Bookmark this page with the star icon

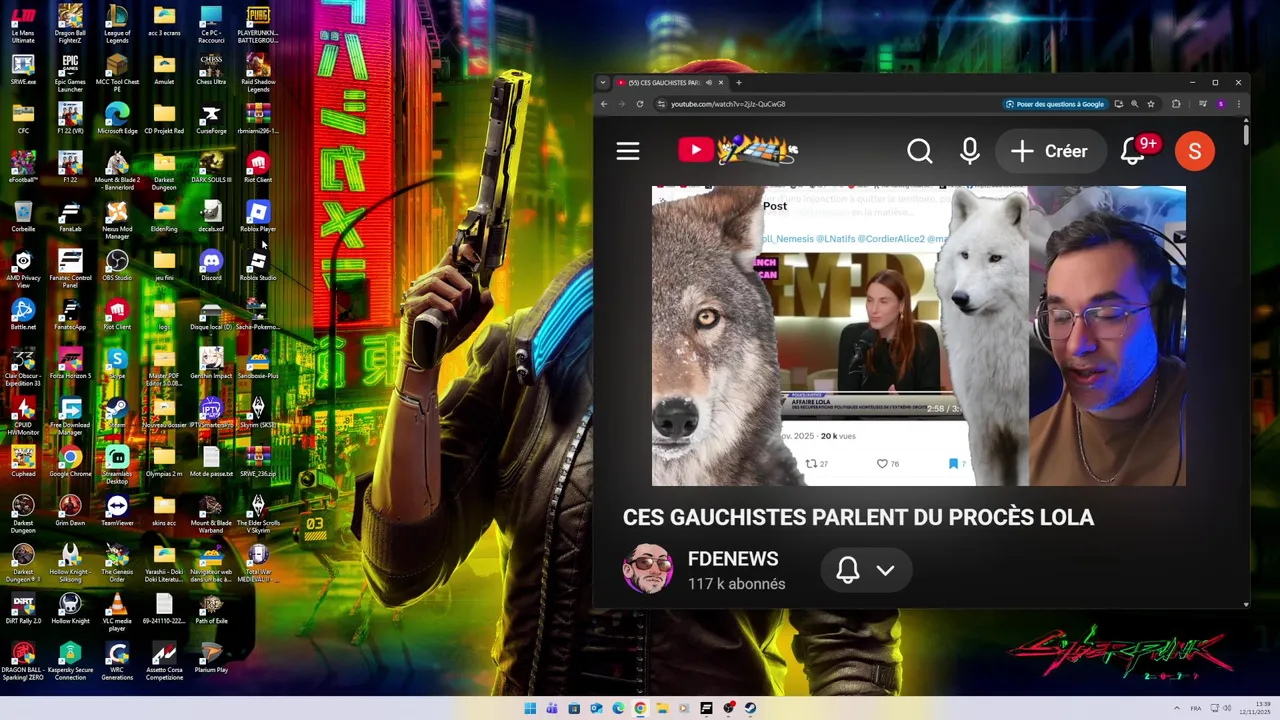[x=1151, y=104]
